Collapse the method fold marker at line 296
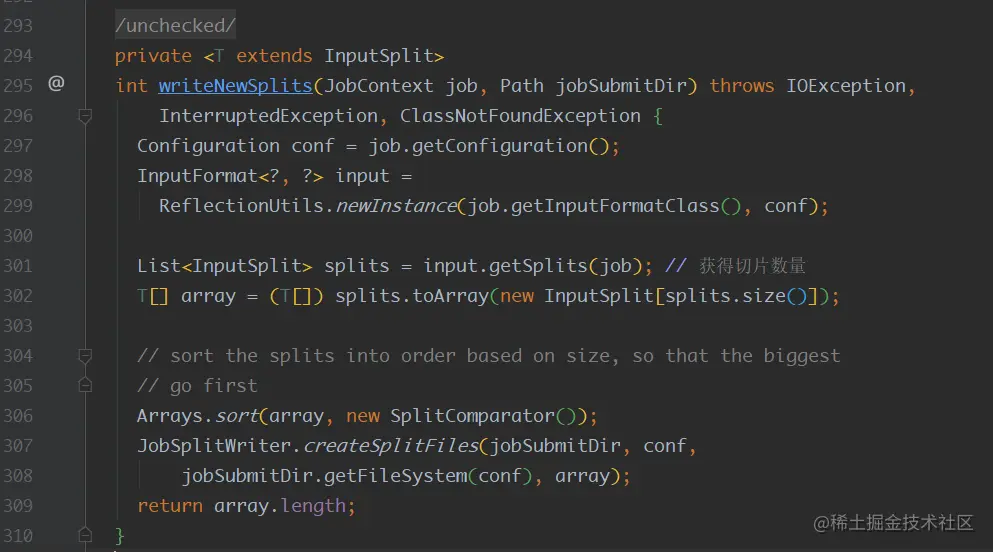This screenshot has height=552, width=993. 85,116
